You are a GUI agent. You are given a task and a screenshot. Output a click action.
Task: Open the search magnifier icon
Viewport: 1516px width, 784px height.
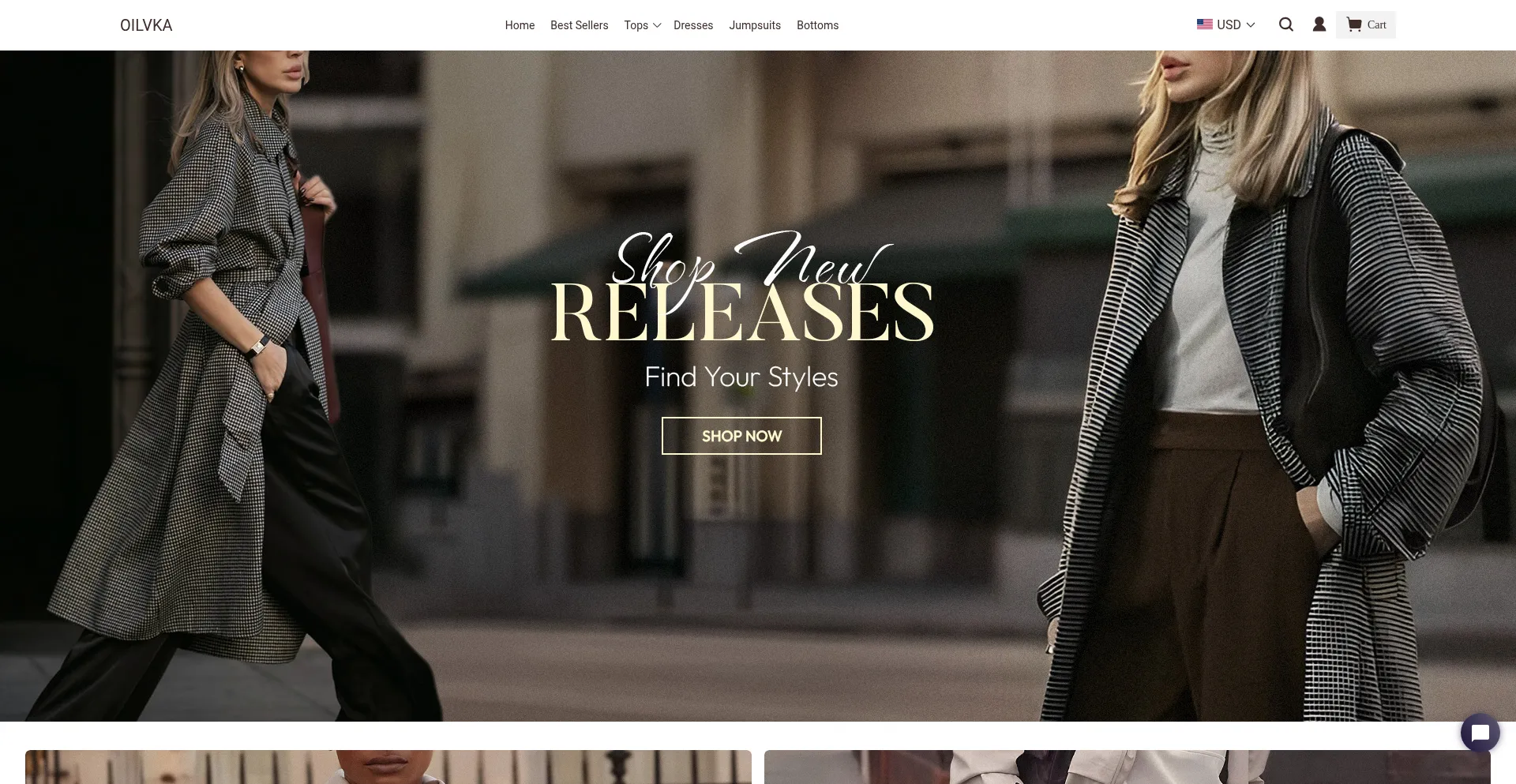(1285, 24)
